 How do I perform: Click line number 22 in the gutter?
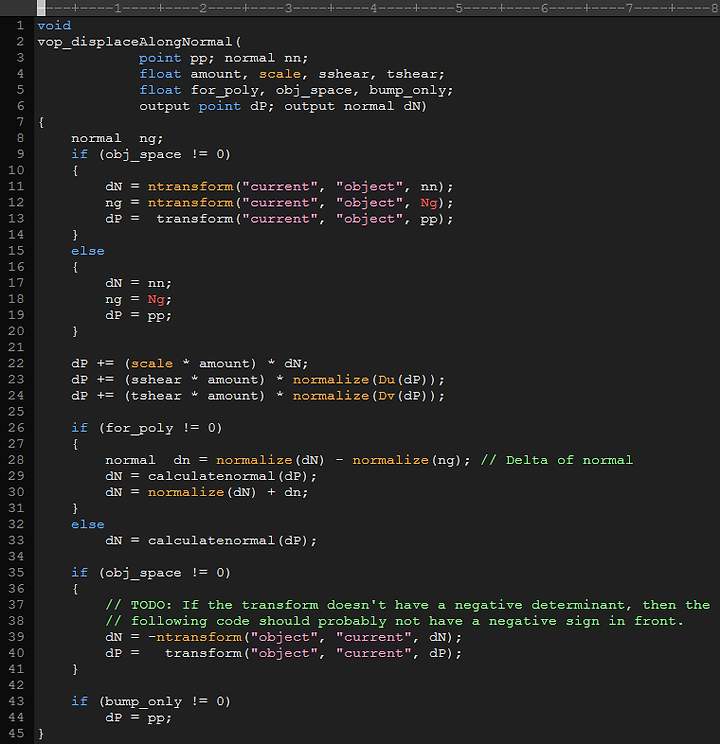[x=16, y=363]
